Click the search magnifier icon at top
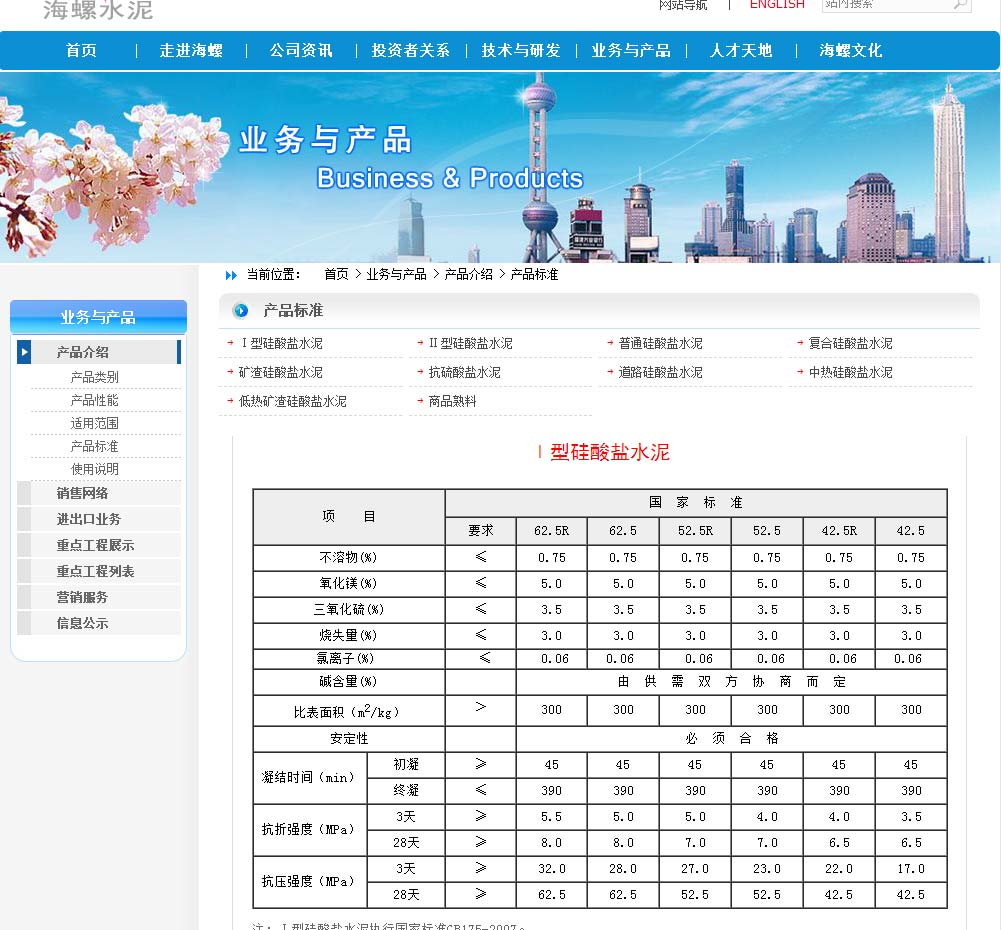The height and width of the screenshot is (930, 1001). [960, 5]
